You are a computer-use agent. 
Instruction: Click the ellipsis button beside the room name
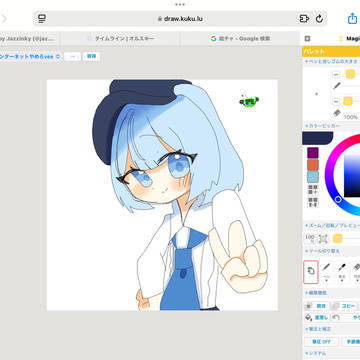[72, 56]
